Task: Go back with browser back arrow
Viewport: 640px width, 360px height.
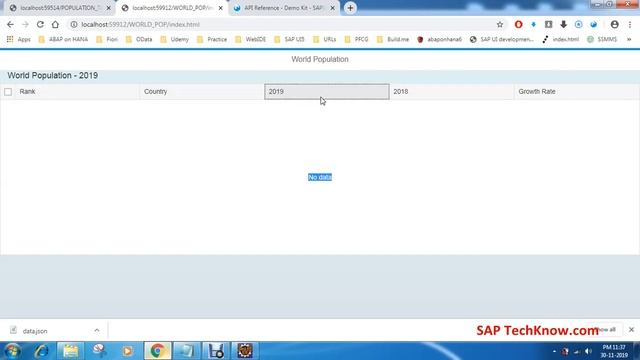Action: 10,24
